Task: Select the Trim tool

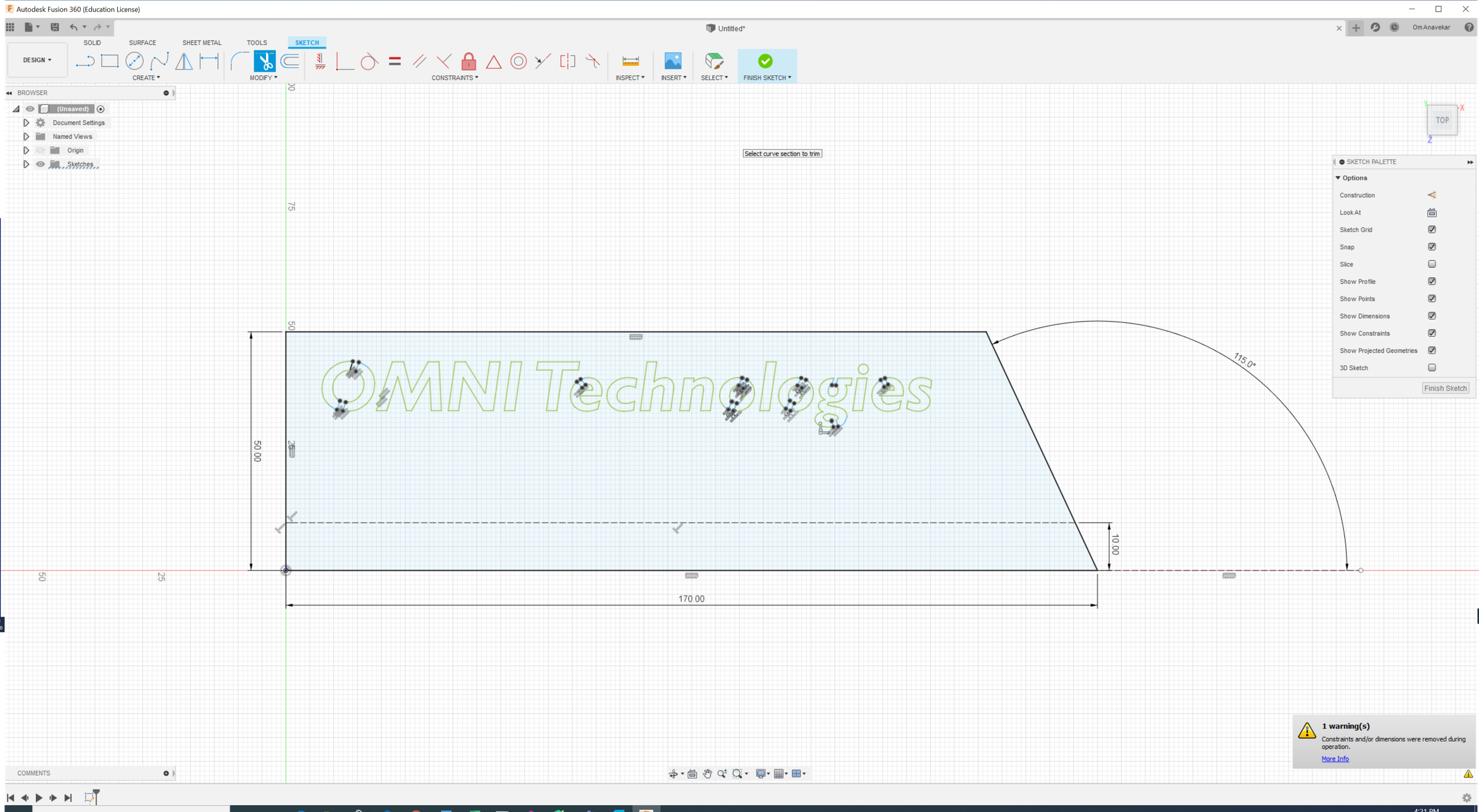Action: point(265,62)
